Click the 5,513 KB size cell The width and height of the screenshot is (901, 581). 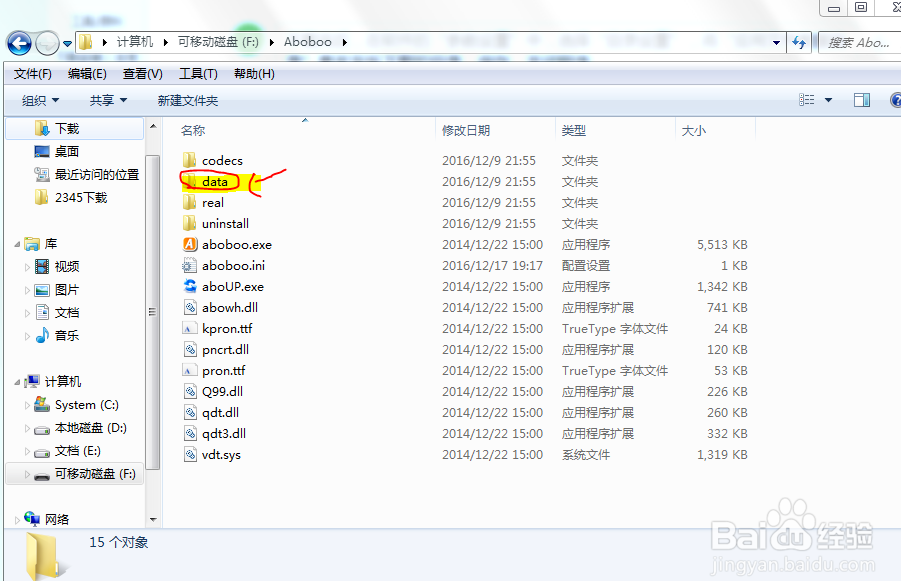click(722, 244)
